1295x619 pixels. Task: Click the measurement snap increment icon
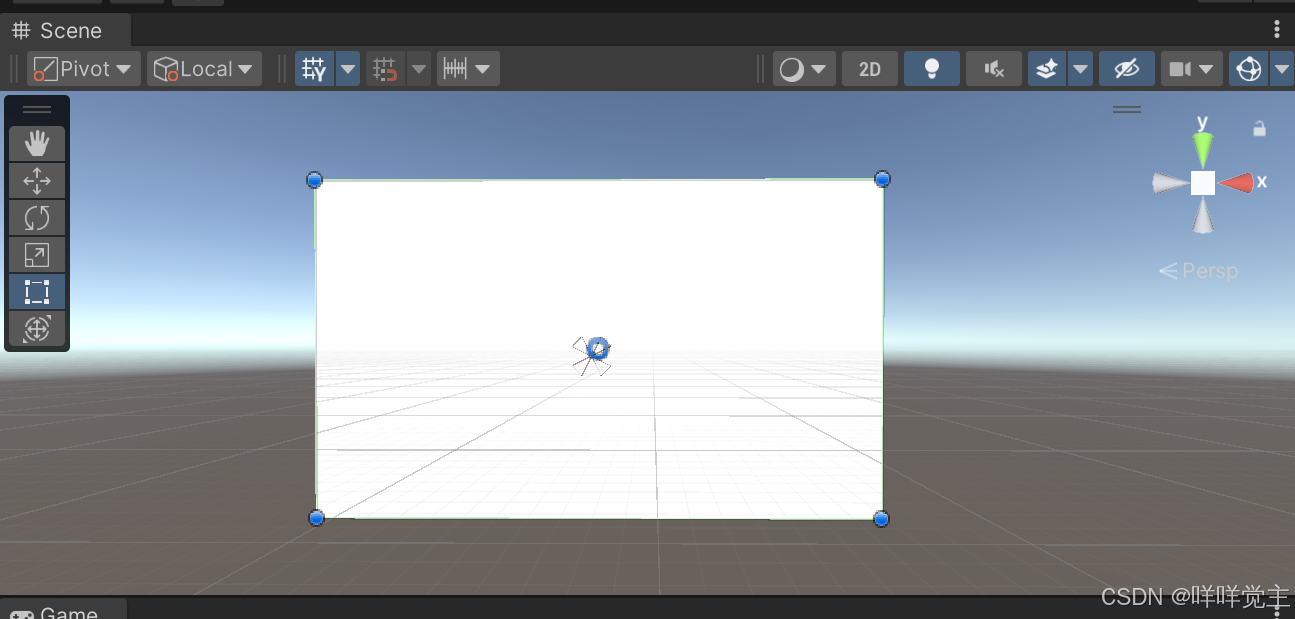click(x=458, y=68)
